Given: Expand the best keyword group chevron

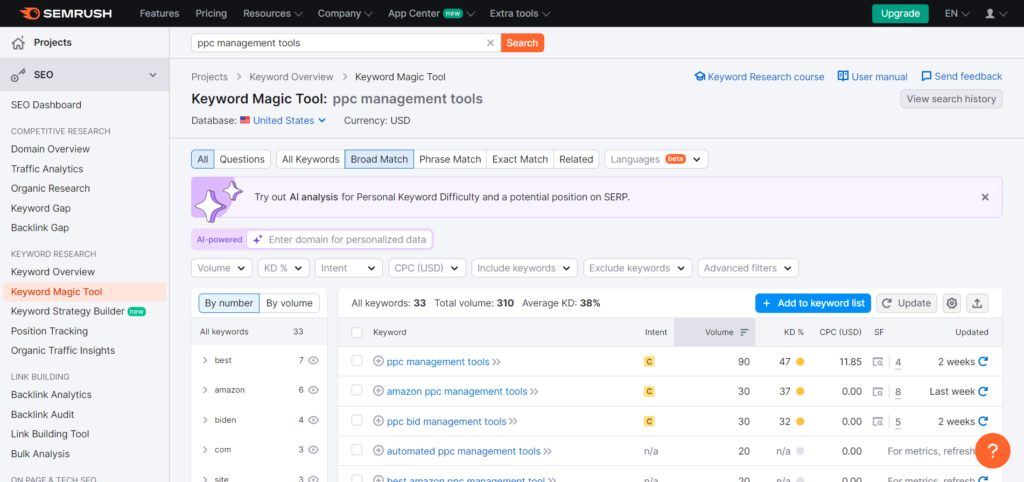Looking at the screenshot, I should [205, 361].
